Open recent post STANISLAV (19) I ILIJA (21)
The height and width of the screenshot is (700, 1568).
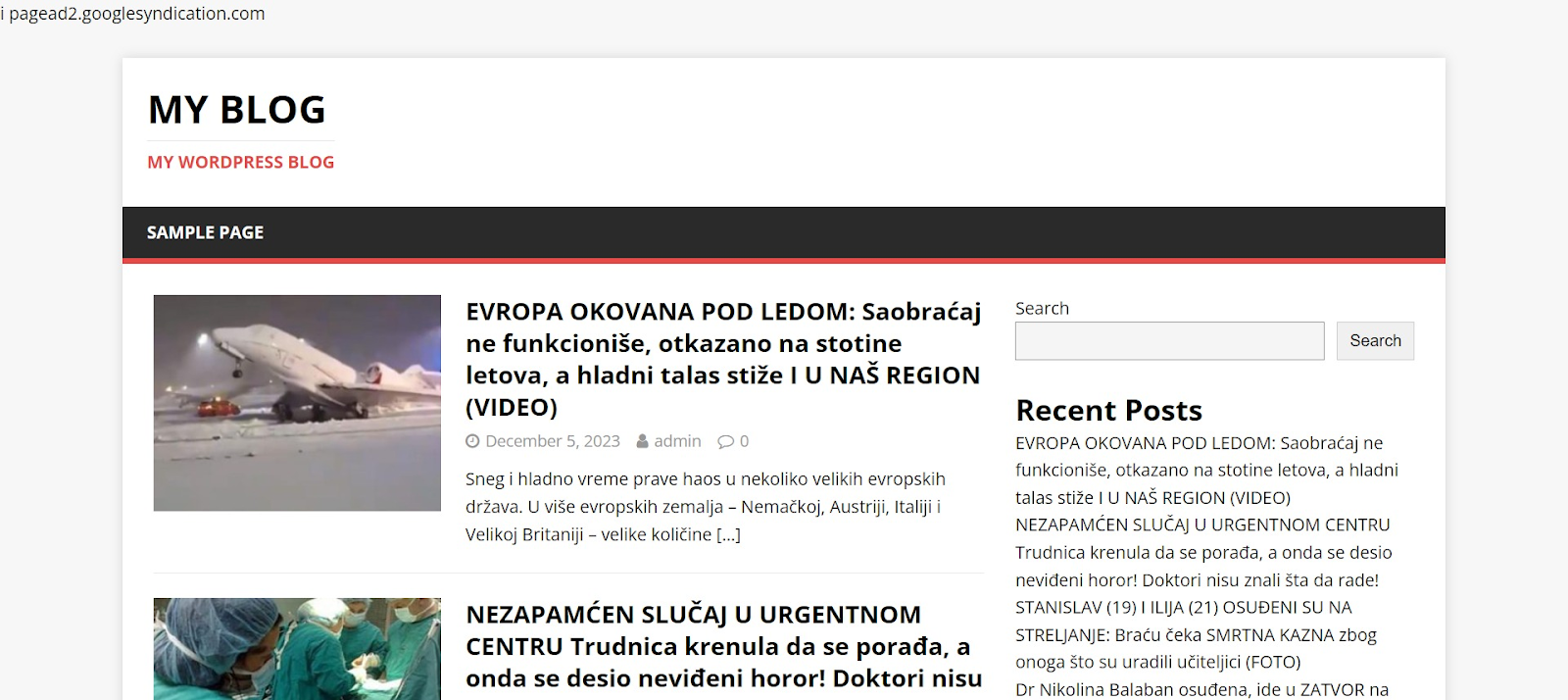(1196, 635)
